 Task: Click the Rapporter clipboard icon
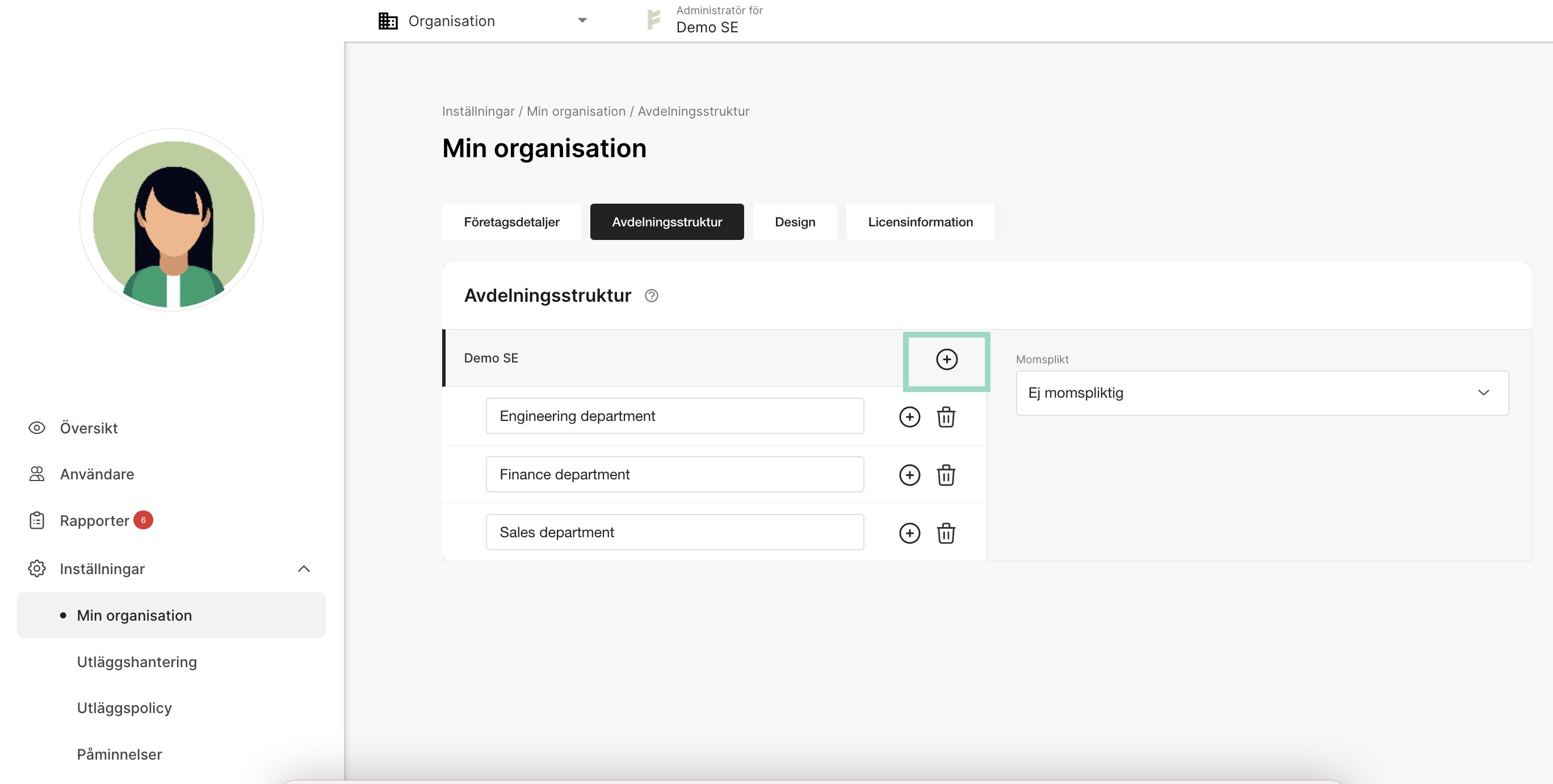[37, 520]
